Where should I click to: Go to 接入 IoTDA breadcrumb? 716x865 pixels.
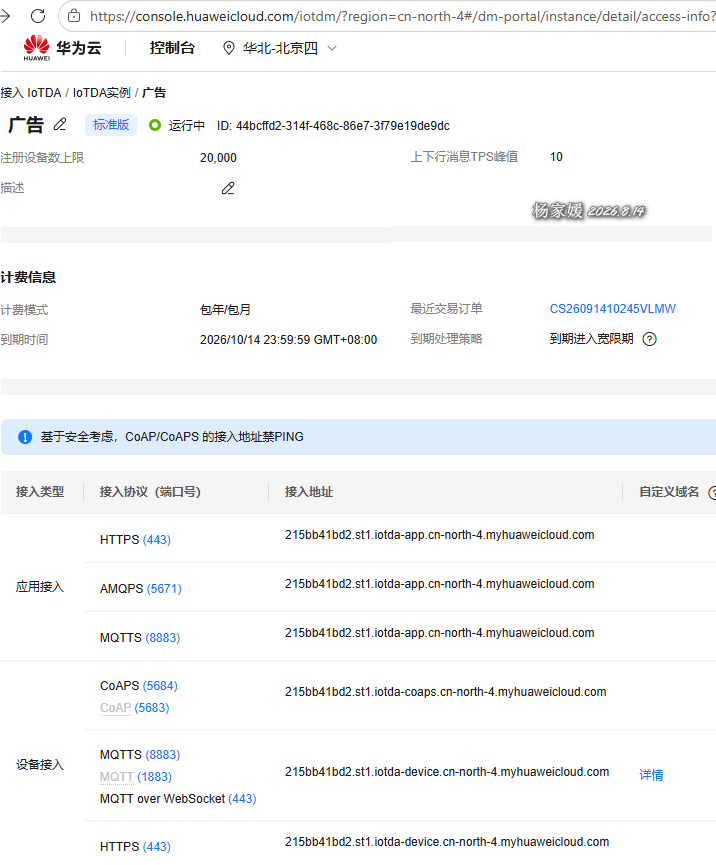(31, 93)
